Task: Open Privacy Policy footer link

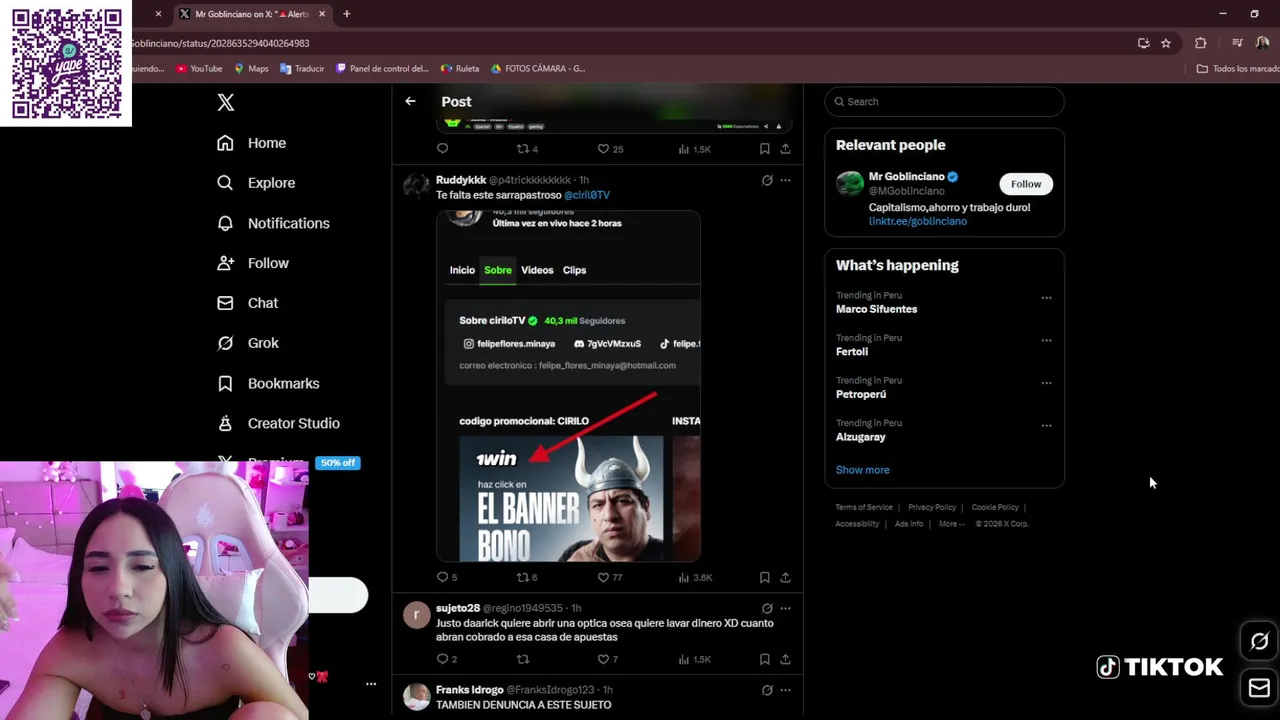Action: point(932,507)
